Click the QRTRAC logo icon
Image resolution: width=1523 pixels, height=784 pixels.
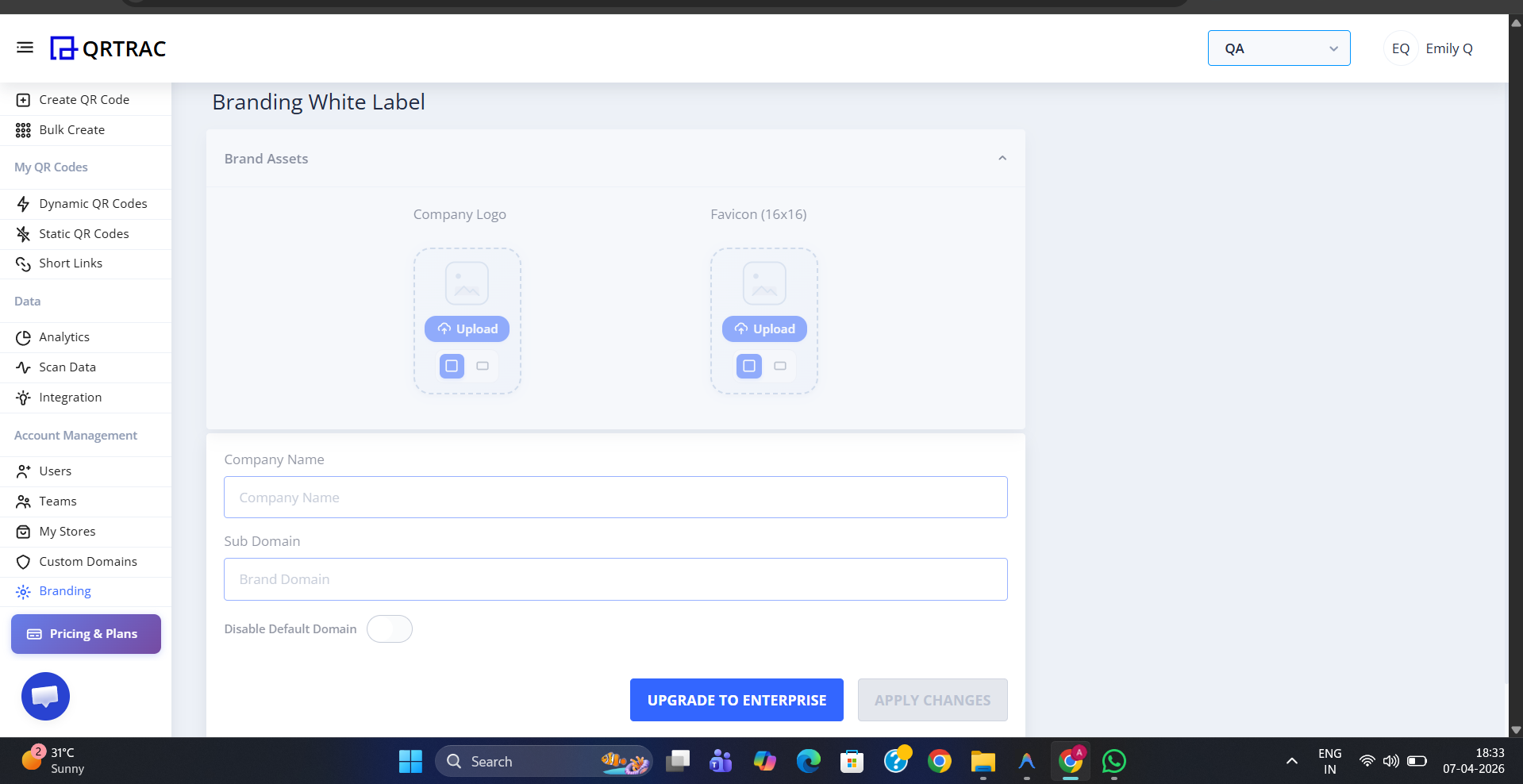(x=62, y=48)
